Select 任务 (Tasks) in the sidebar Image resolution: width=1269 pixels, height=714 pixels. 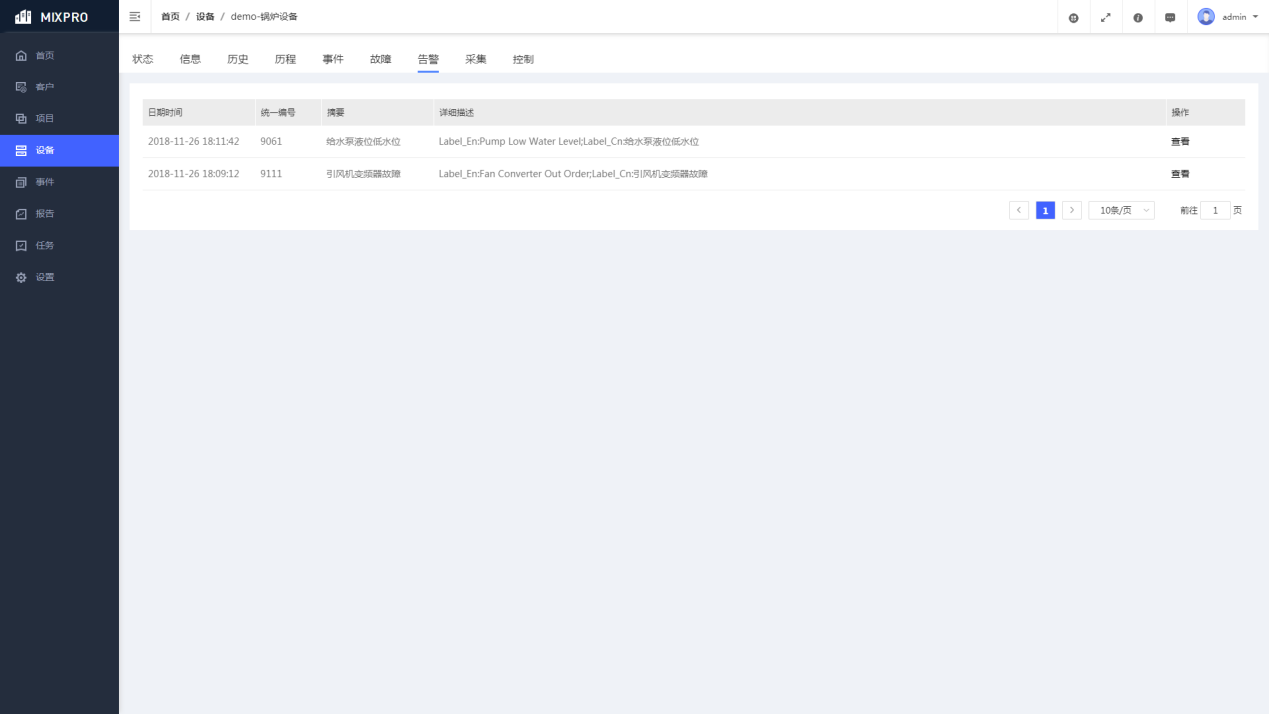pos(45,246)
